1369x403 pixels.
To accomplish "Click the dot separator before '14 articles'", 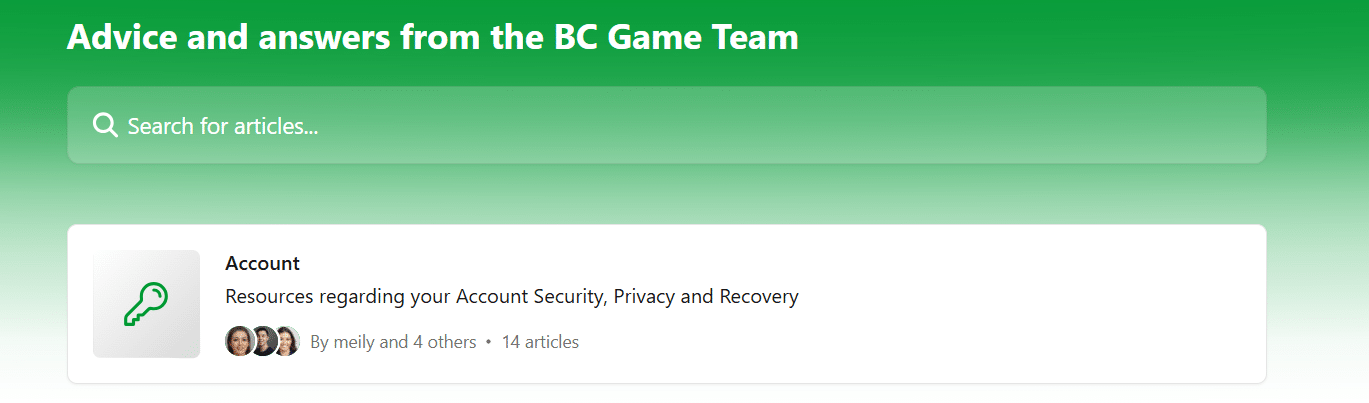I will 488,342.
